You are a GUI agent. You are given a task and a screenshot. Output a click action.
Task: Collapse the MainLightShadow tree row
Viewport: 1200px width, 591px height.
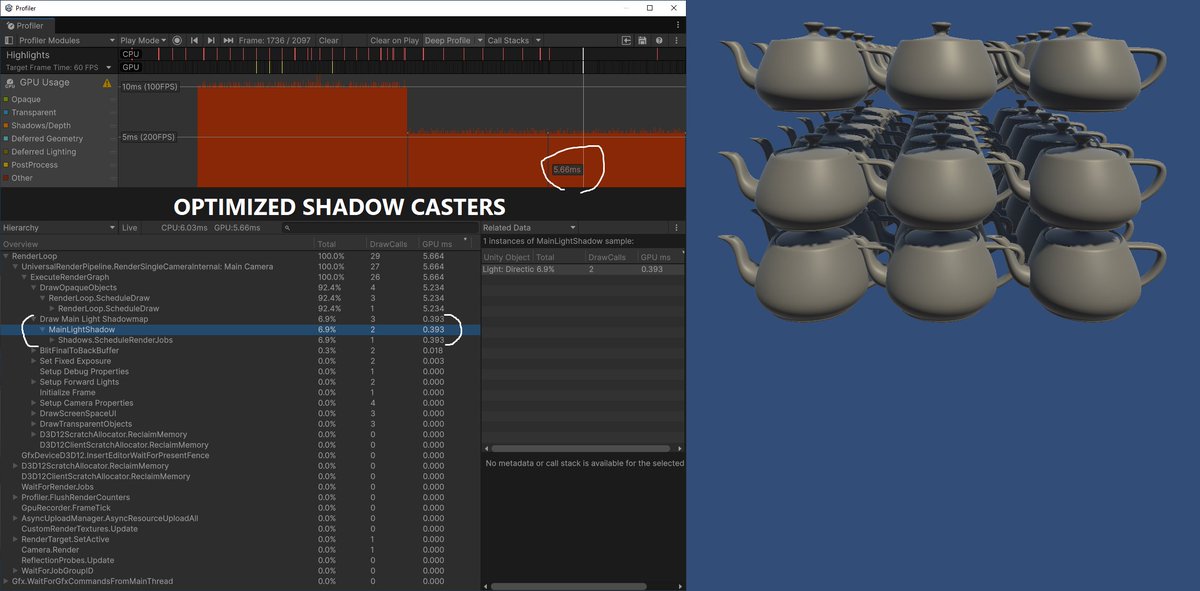click(43, 329)
